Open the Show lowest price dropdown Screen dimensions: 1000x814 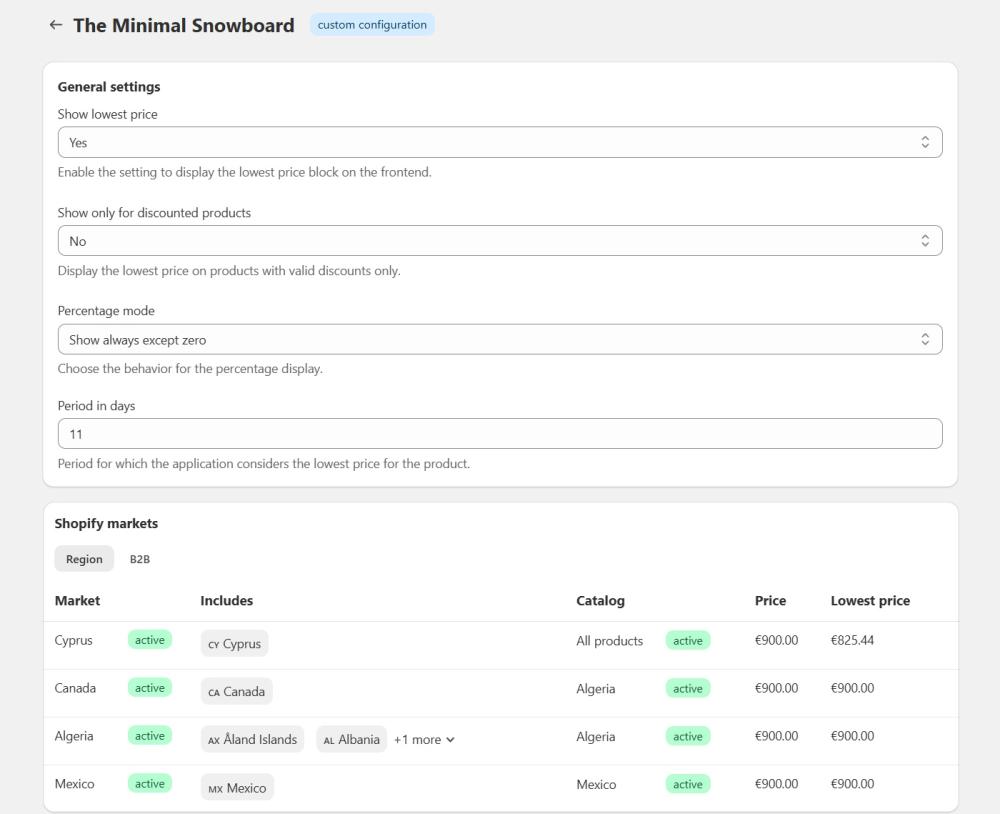[500, 142]
